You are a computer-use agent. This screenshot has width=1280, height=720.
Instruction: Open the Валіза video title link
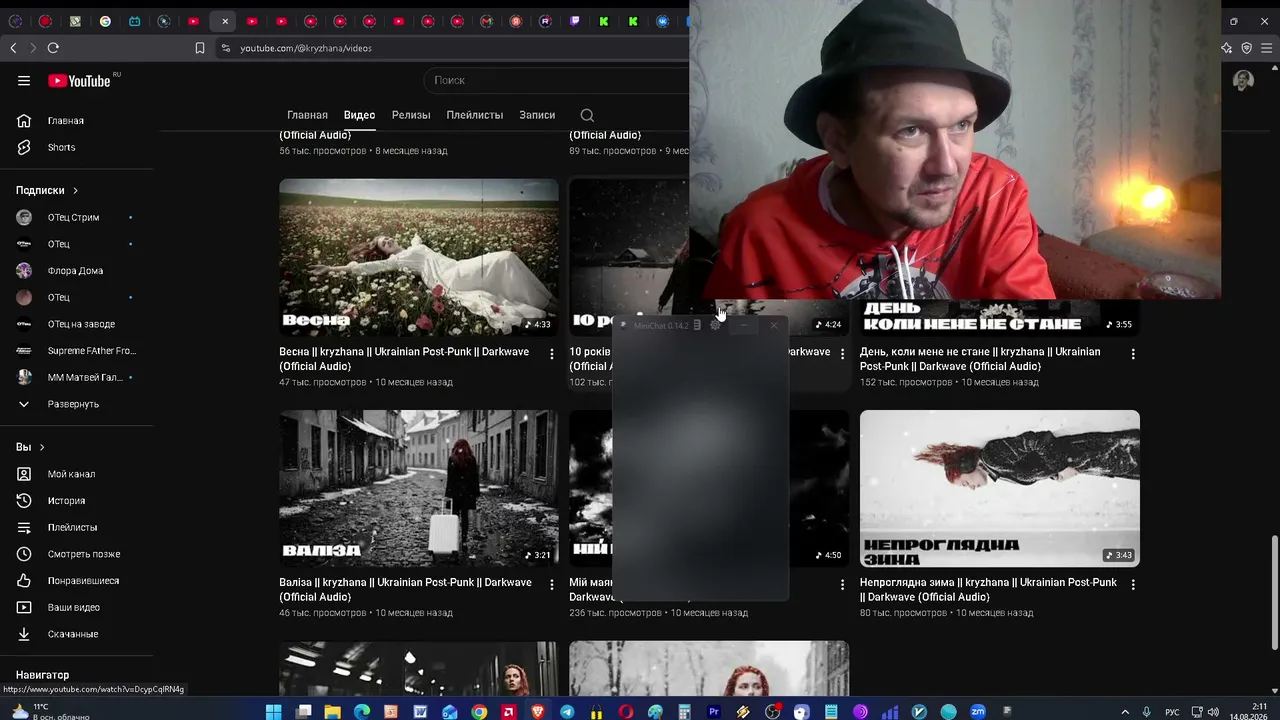(405, 590)
